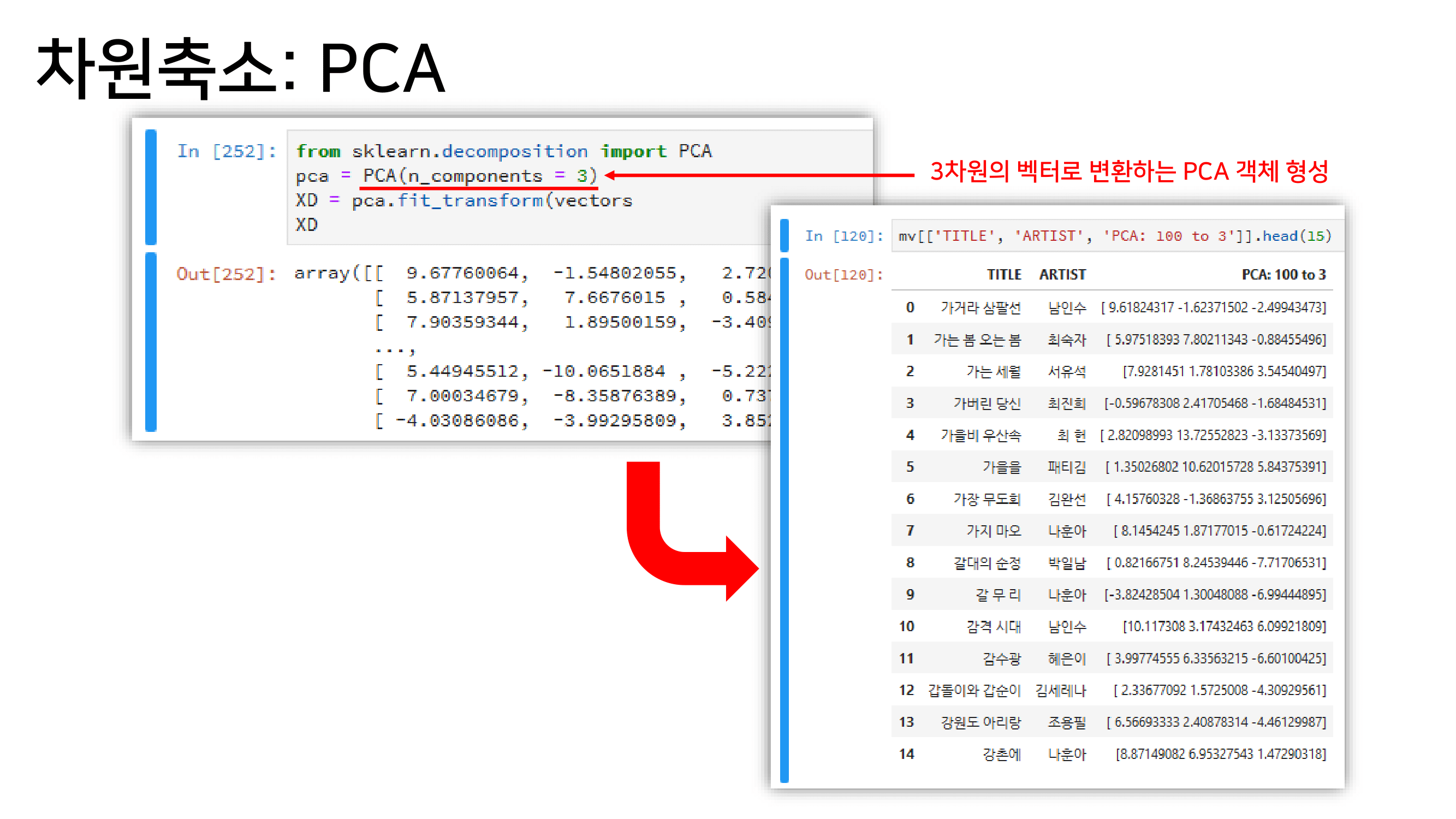Click the slide title 차원축소: PCA
1456x819 pixels.
[241, 68]
